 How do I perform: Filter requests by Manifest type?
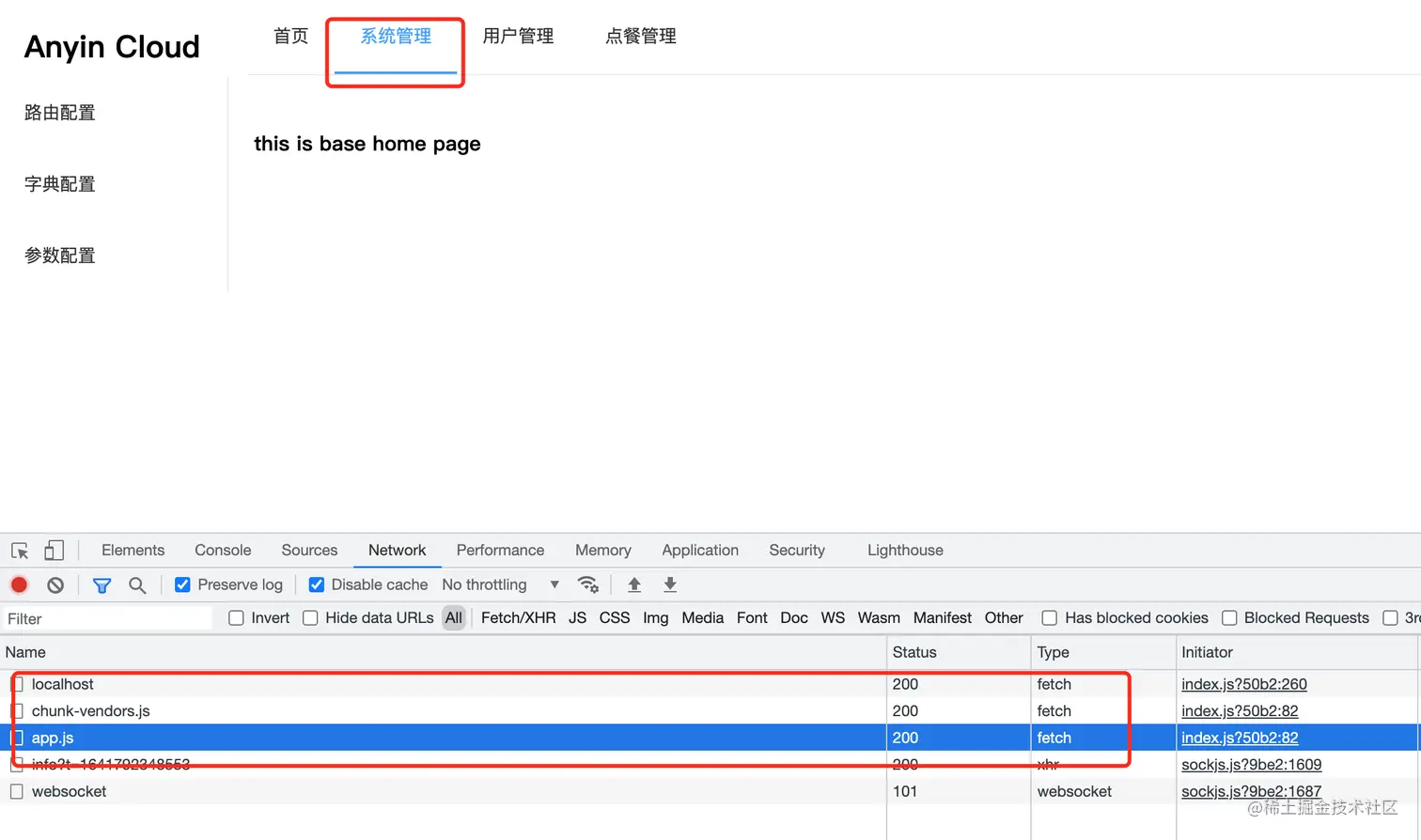coord(943,617)
